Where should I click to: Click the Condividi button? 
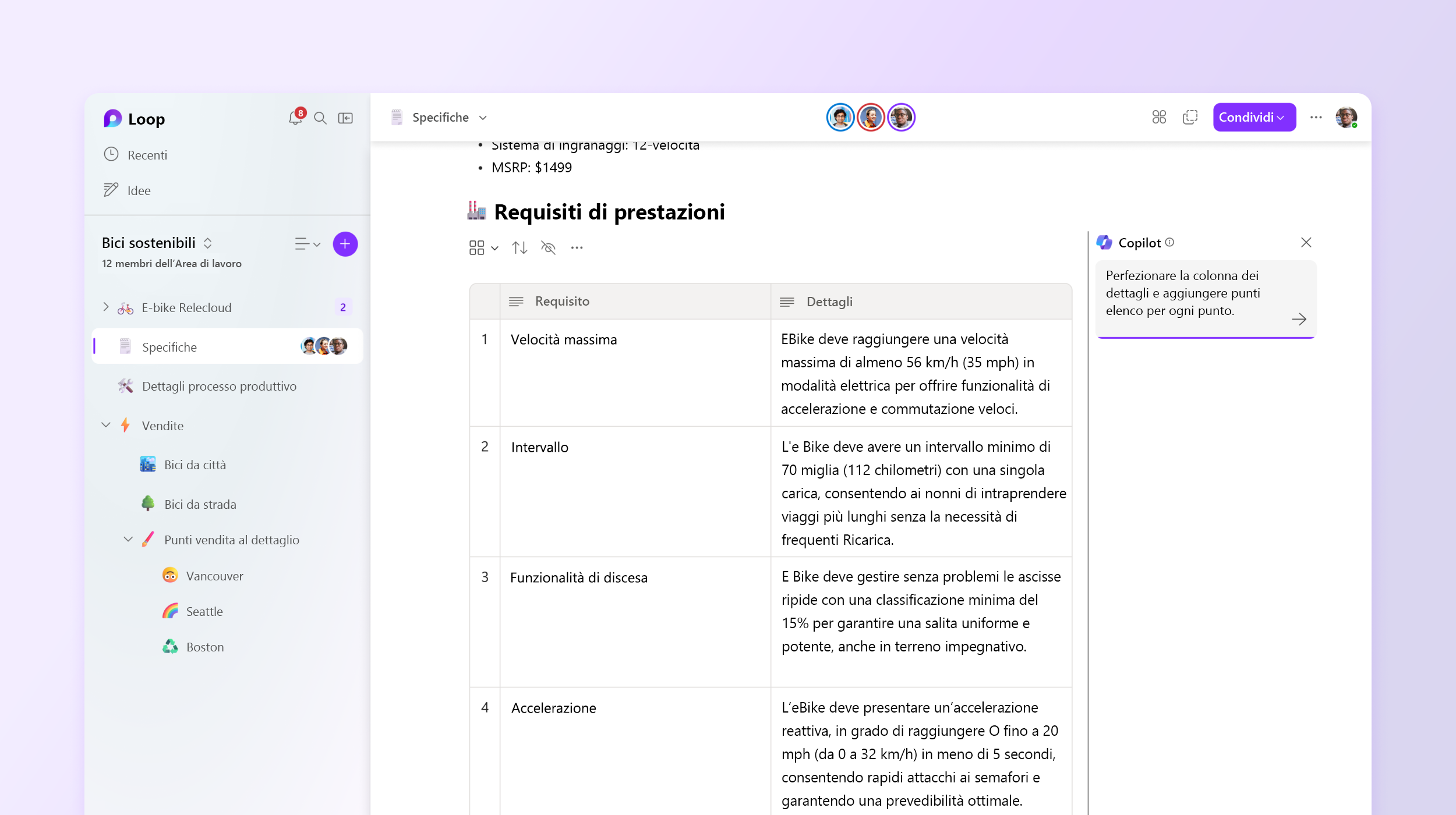[x=1252, y=117]
